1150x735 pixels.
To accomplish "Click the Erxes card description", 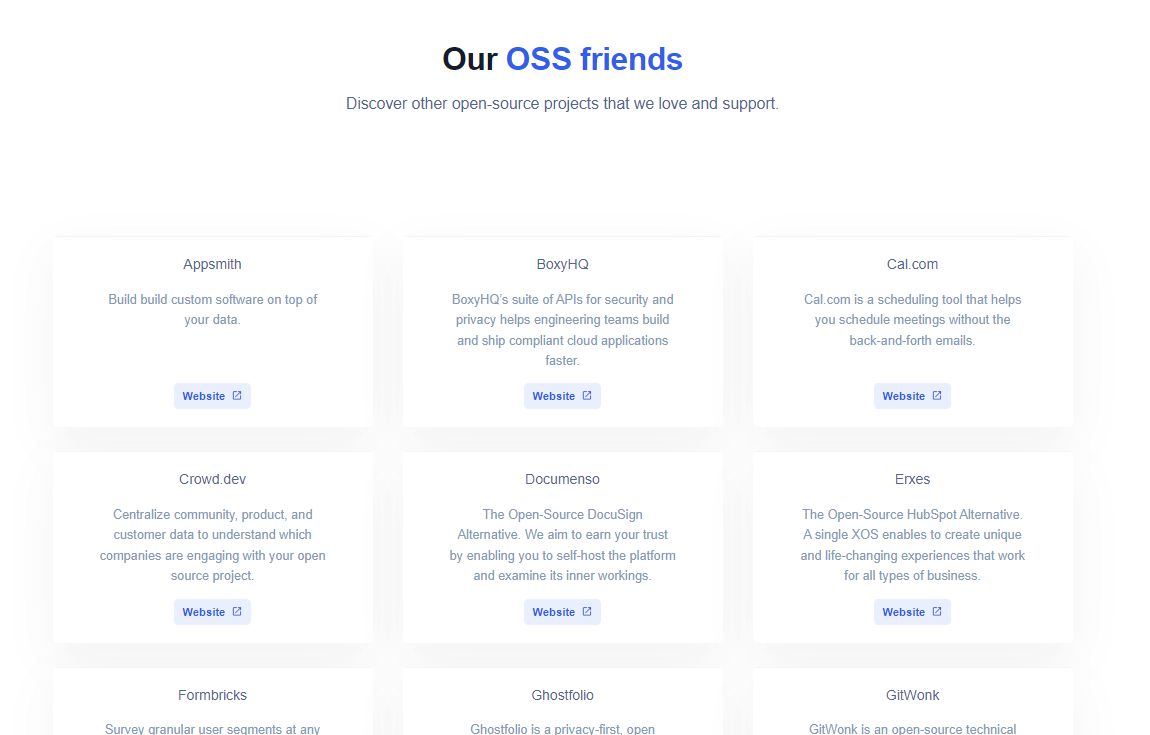I will pyautogui.click(x=912, y=545).
